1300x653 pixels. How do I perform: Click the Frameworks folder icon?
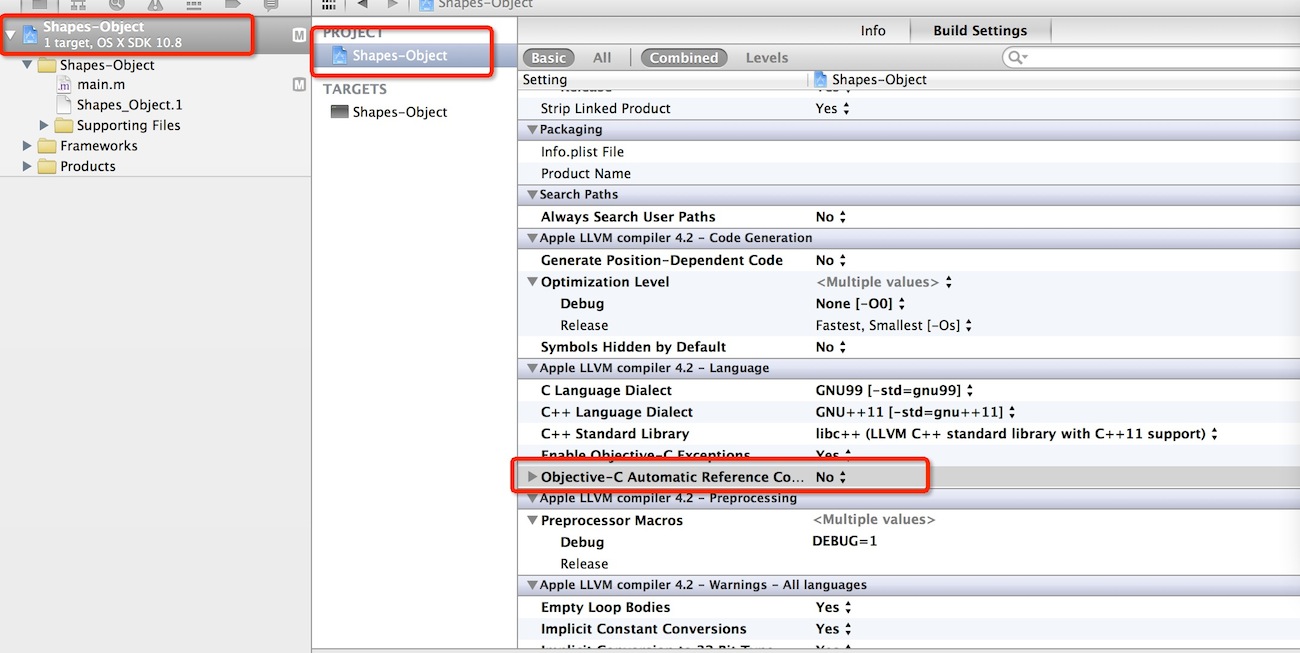tap(47, 146)
